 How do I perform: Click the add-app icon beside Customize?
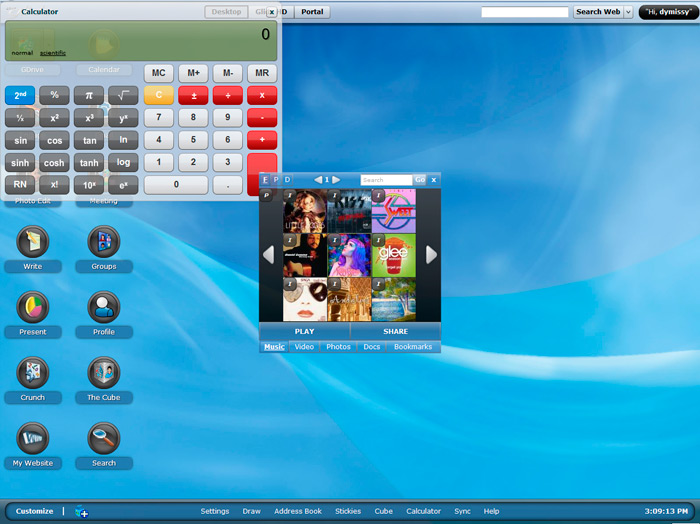tap(82, 511)
